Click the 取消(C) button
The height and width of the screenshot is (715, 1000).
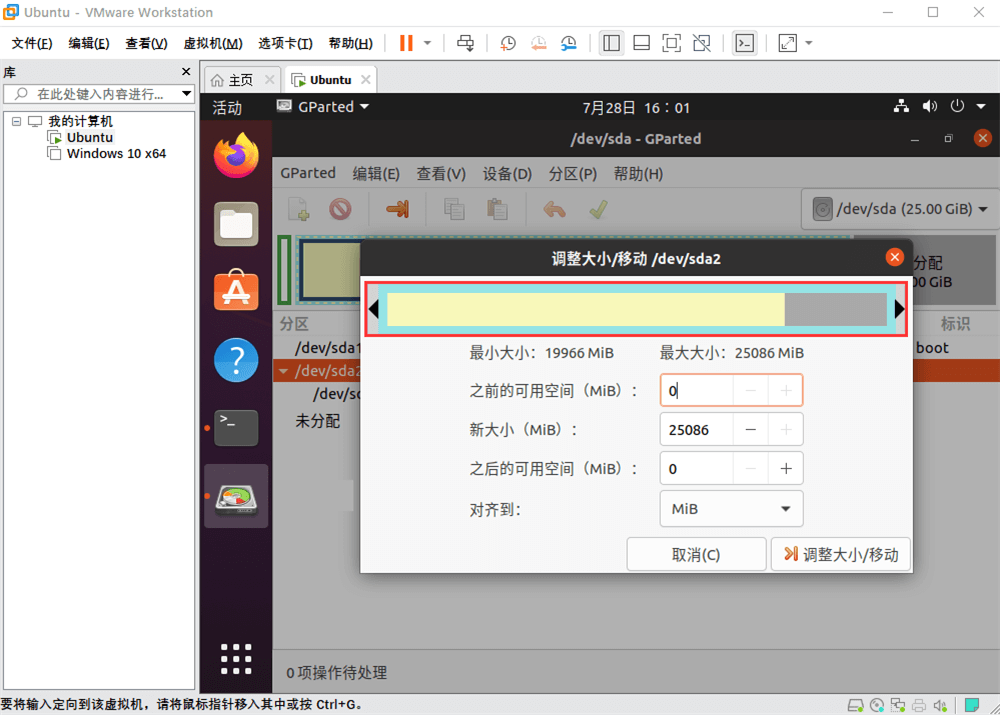(x=696, y=555)
